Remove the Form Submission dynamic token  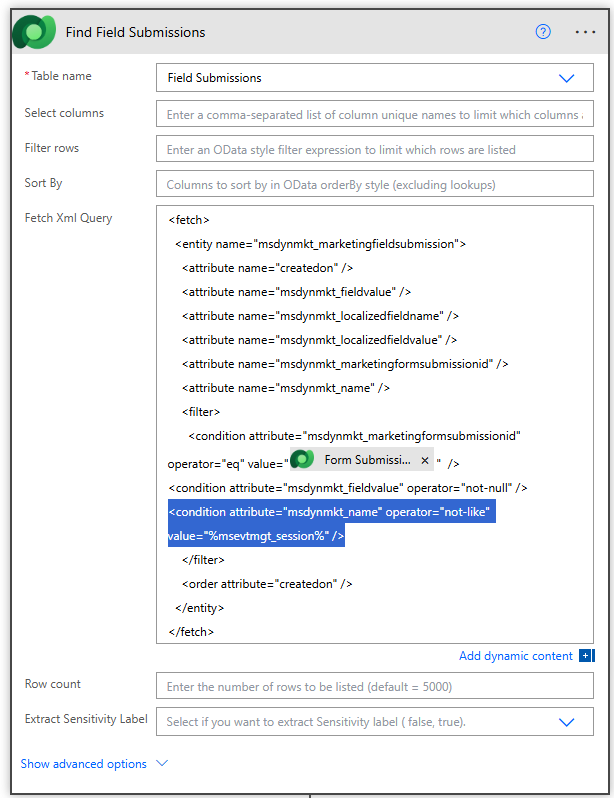click(x=425, y=460)
